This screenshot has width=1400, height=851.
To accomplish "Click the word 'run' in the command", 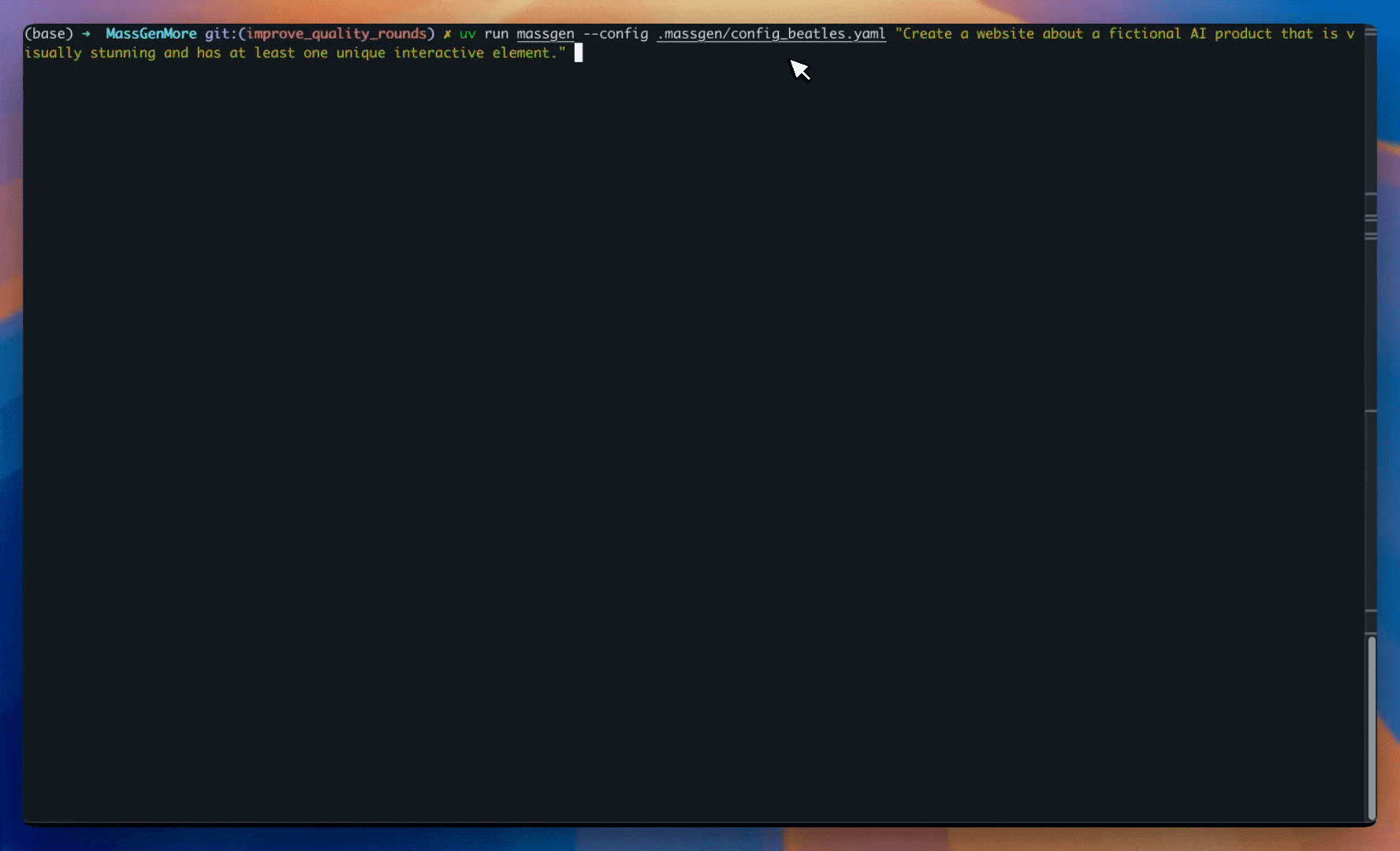I will (x=496, y=34).
